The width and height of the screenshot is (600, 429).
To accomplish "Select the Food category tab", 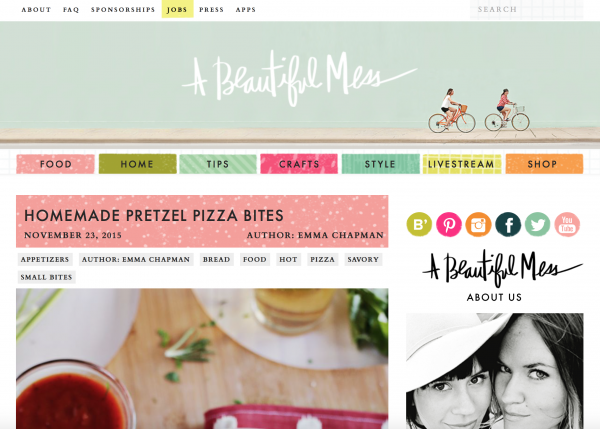I will tap(55, 164).
